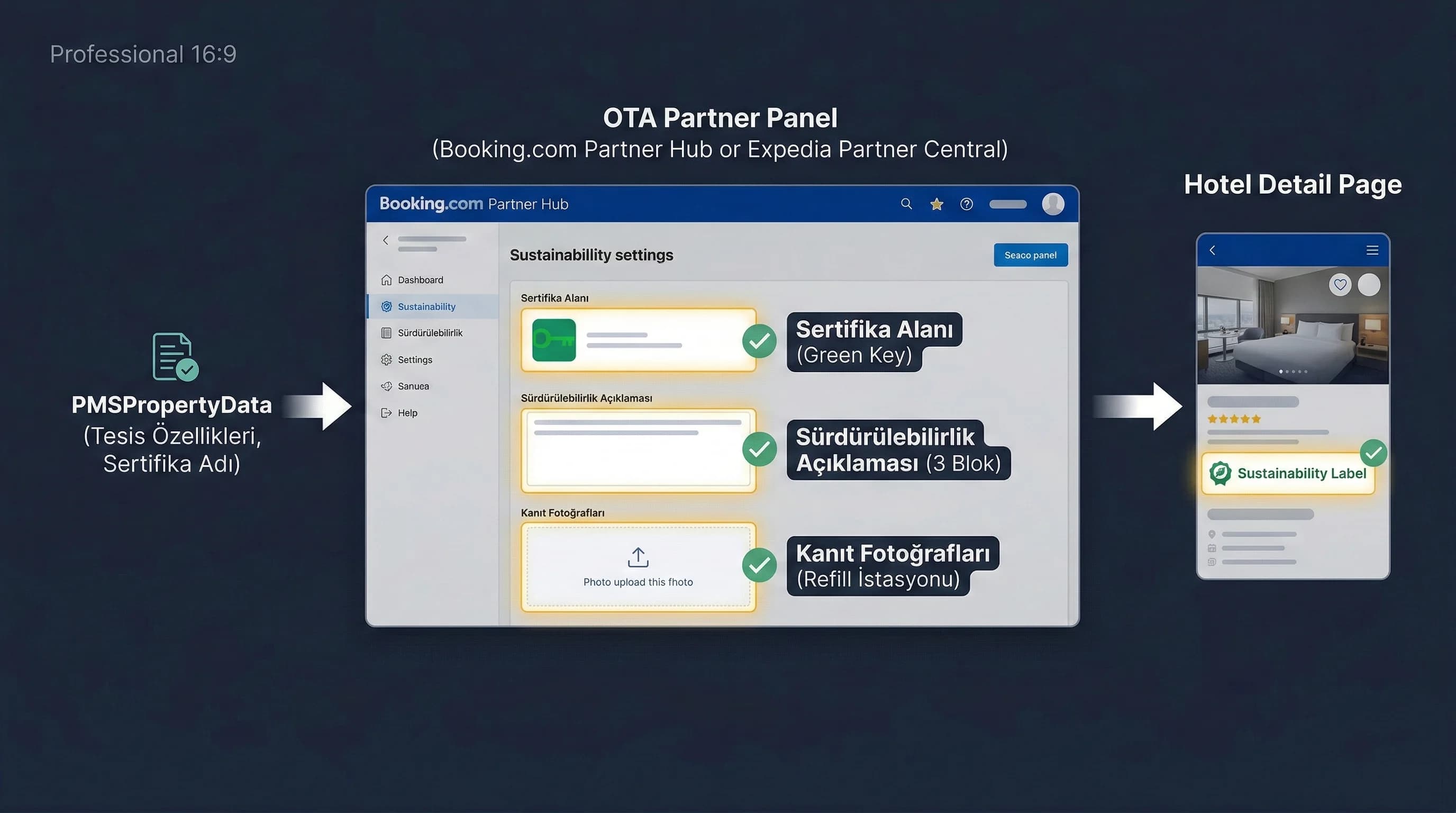Click the Sustainabillity settings heading
Screen dimensions: 1456x813
coord(591,255)
